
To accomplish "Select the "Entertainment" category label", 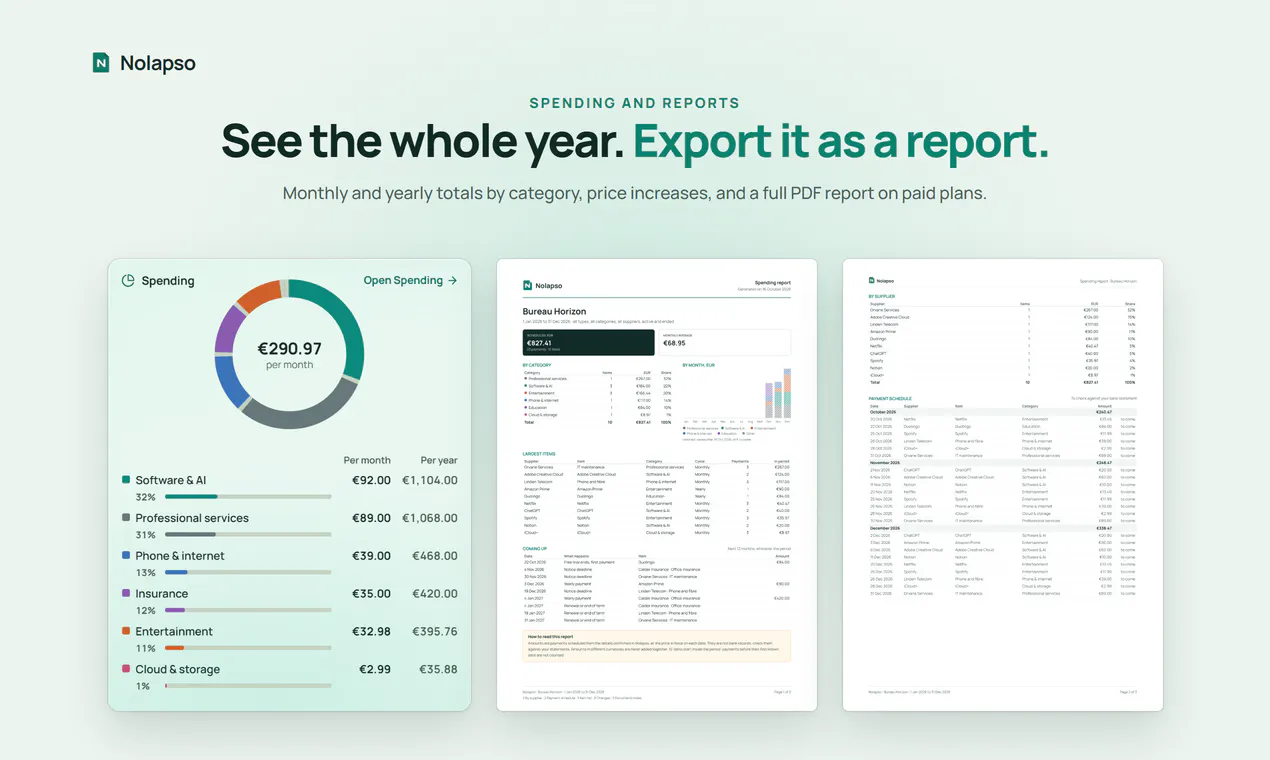I will click(174, 632).
